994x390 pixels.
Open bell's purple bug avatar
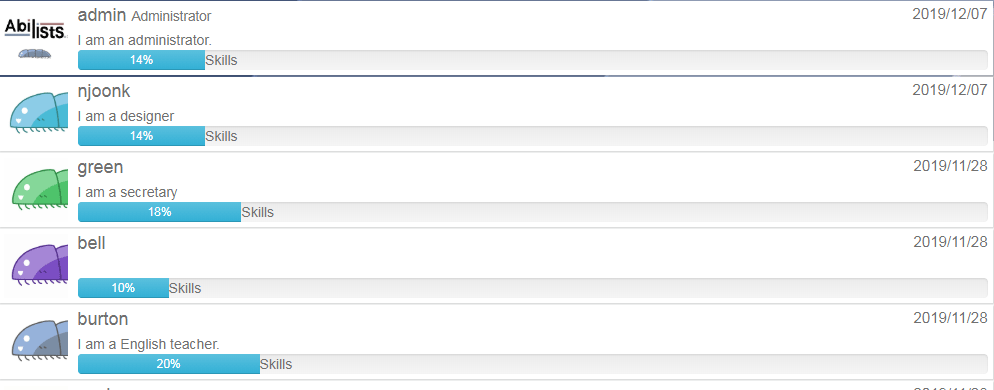[38, 265]
